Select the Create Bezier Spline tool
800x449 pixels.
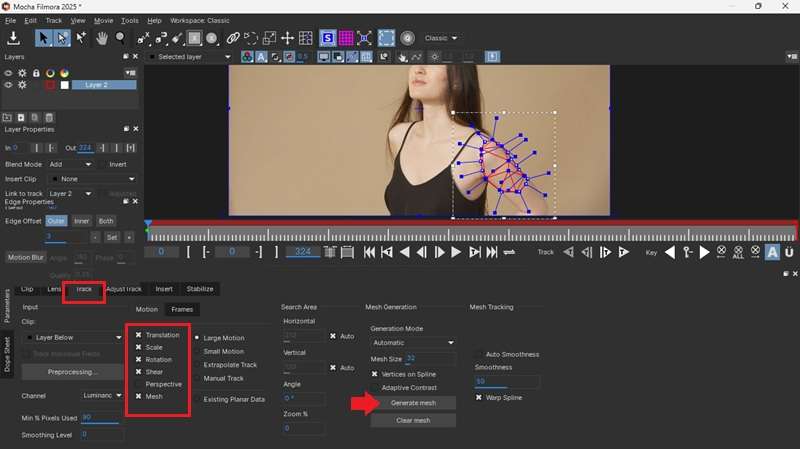[x=161, y=38]
